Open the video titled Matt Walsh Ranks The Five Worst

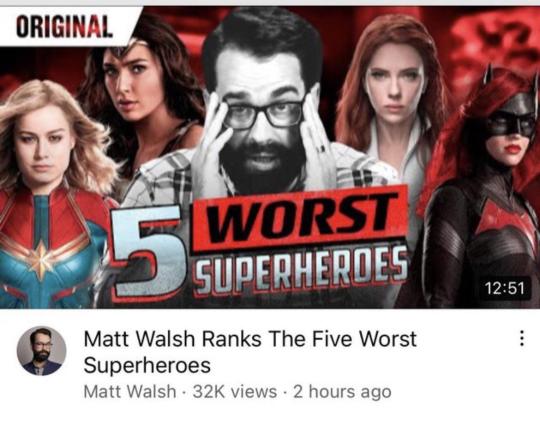250,352
